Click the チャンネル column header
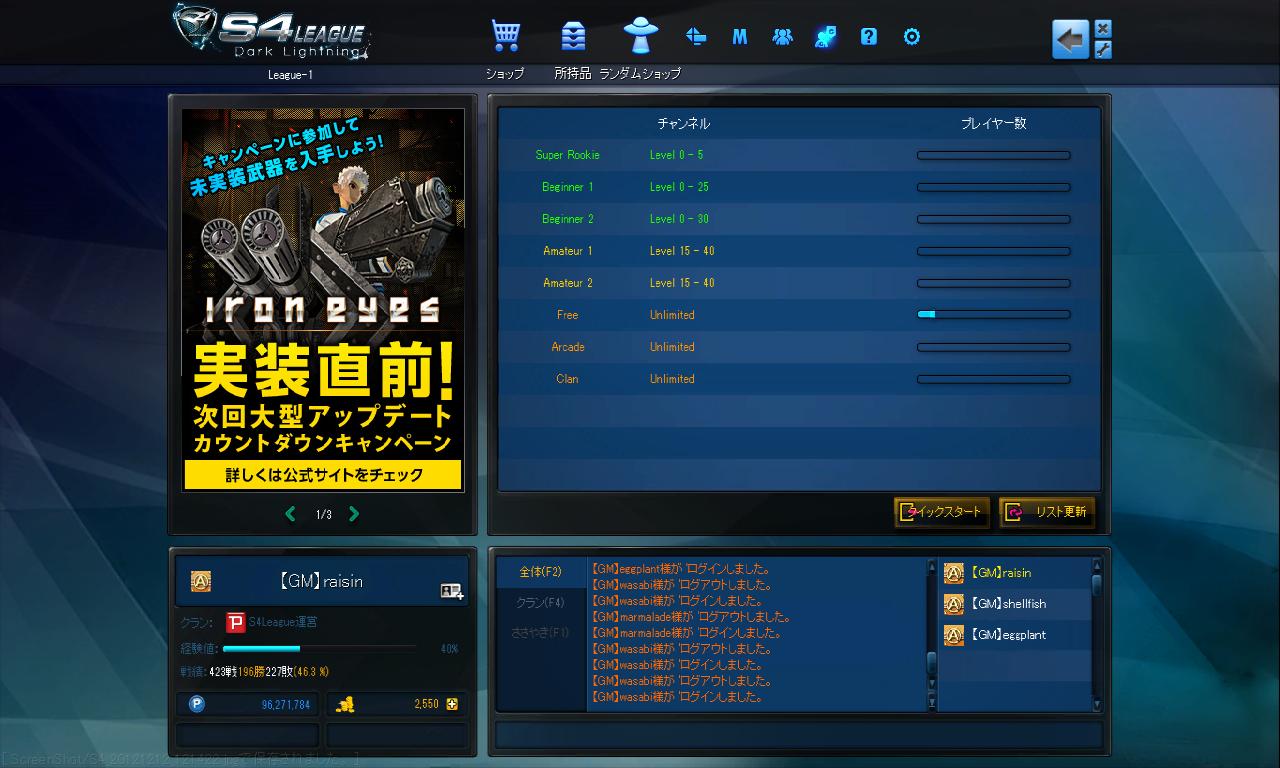The image size is (1280, 768). [x=684, y=123]
